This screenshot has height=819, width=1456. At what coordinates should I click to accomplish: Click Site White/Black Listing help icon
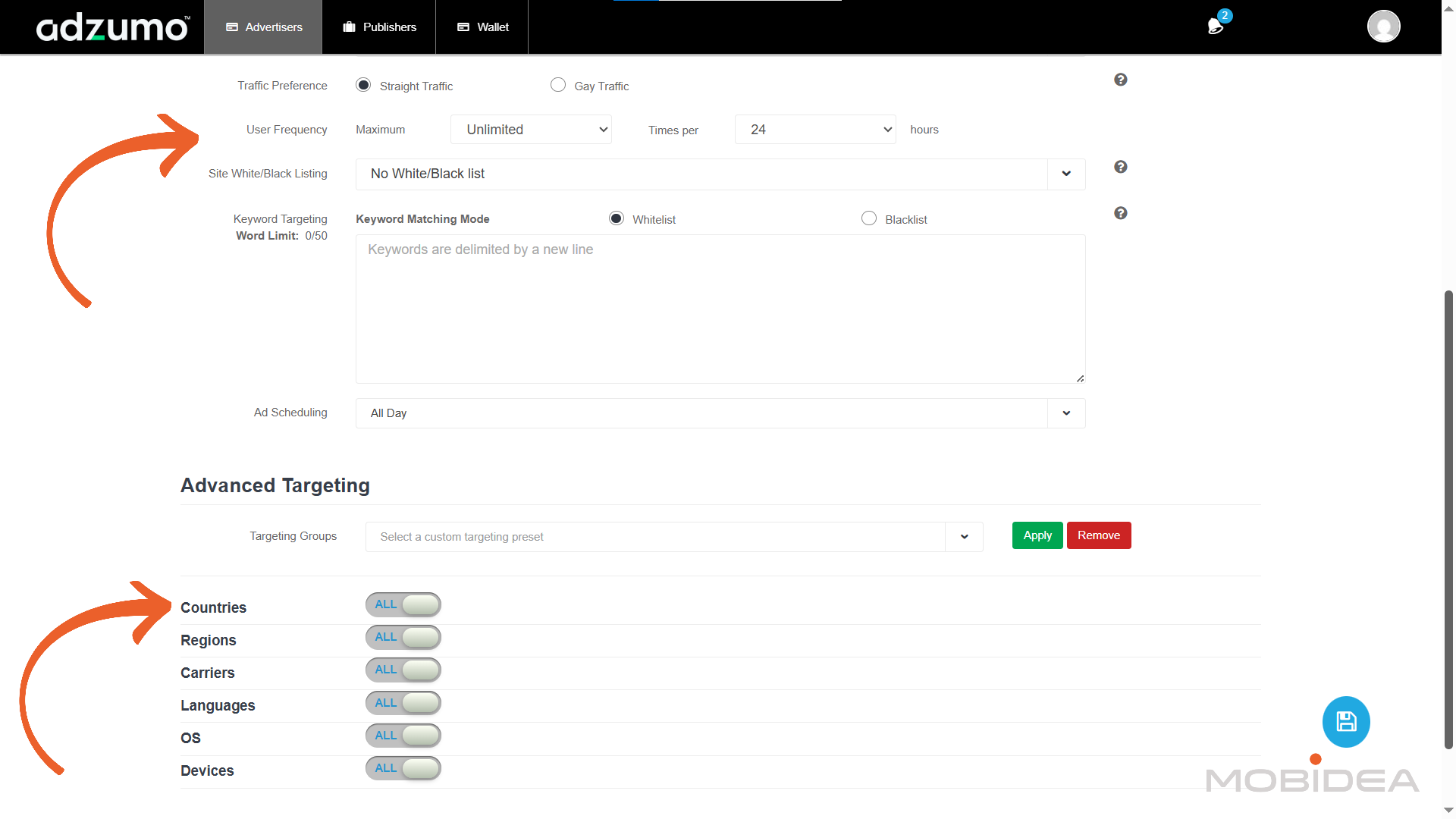(1120, 167)
